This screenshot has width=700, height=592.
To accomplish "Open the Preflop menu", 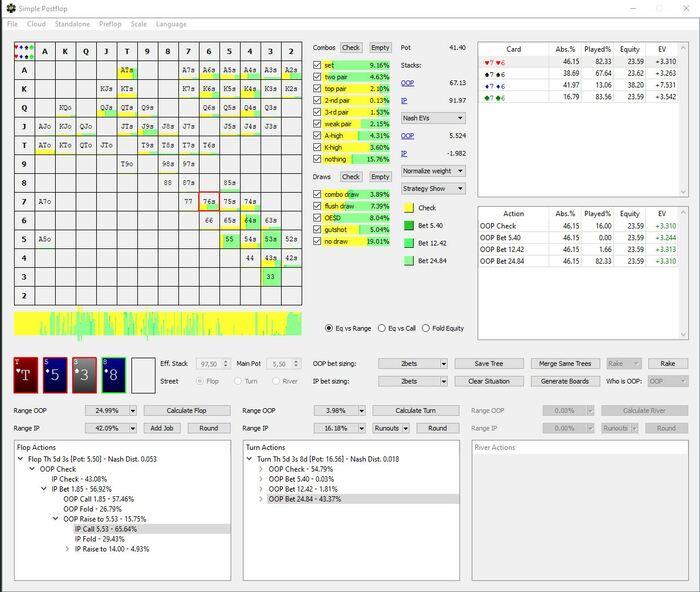I will point(110,23).
